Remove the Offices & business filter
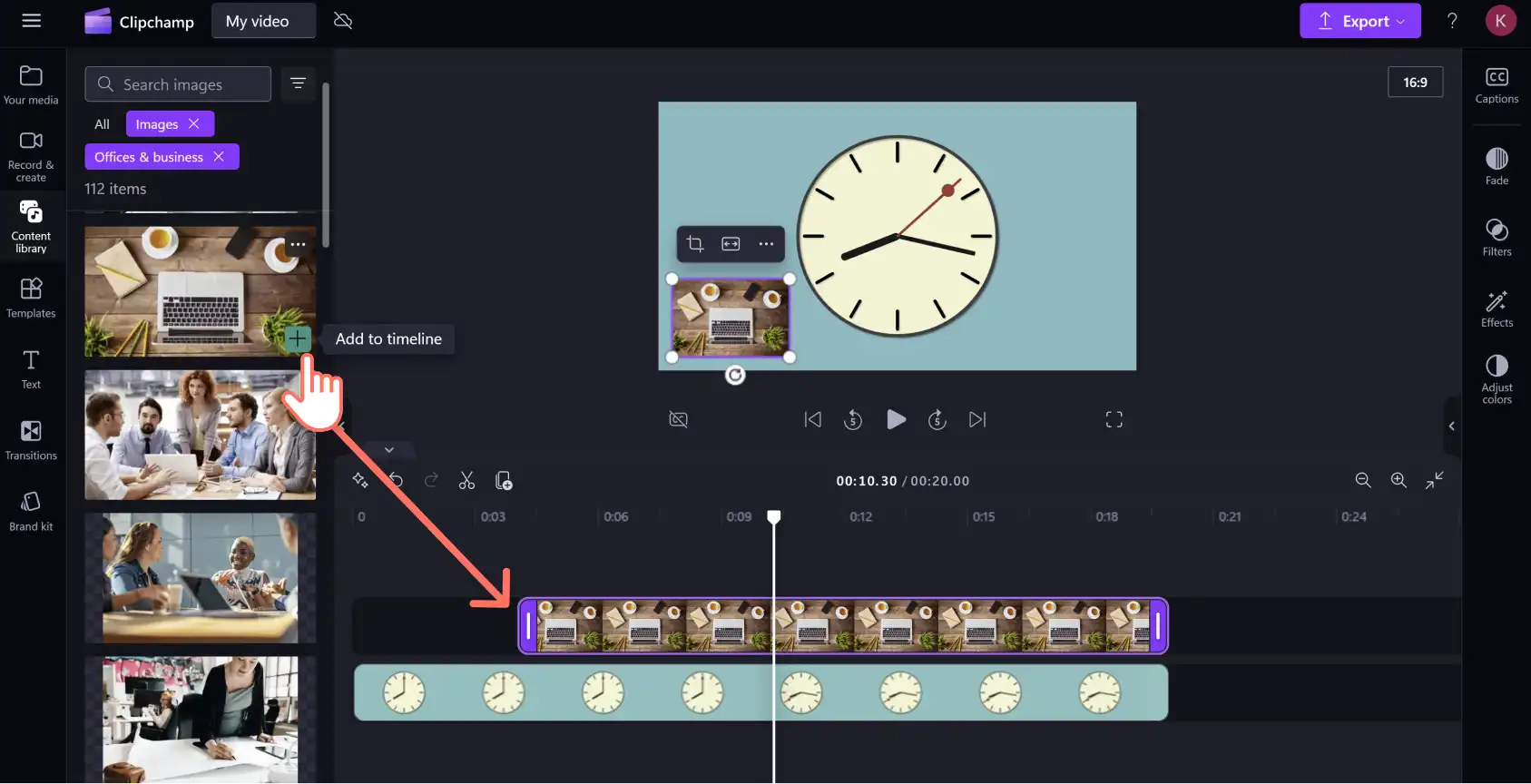The image size is (1531, 784). pyautogui.click(x=219, y=156)
